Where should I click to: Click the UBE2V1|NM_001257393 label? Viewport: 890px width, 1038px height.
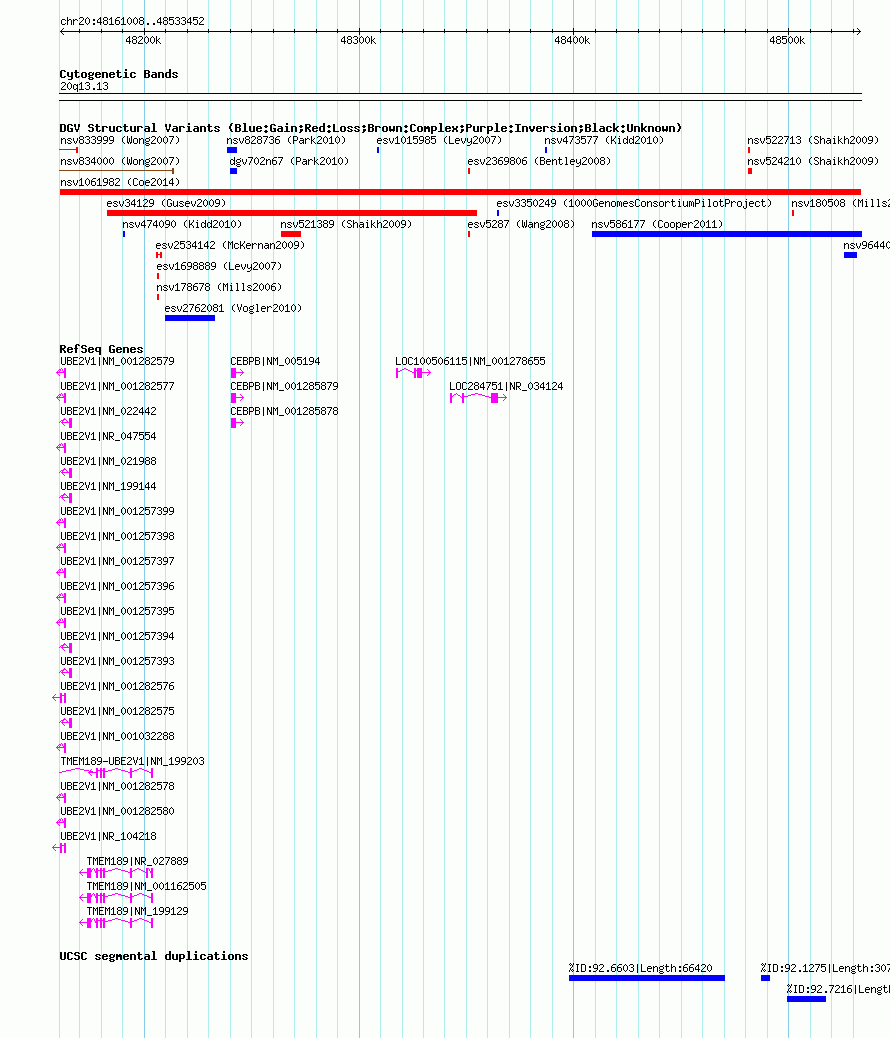tap(117, 661)
